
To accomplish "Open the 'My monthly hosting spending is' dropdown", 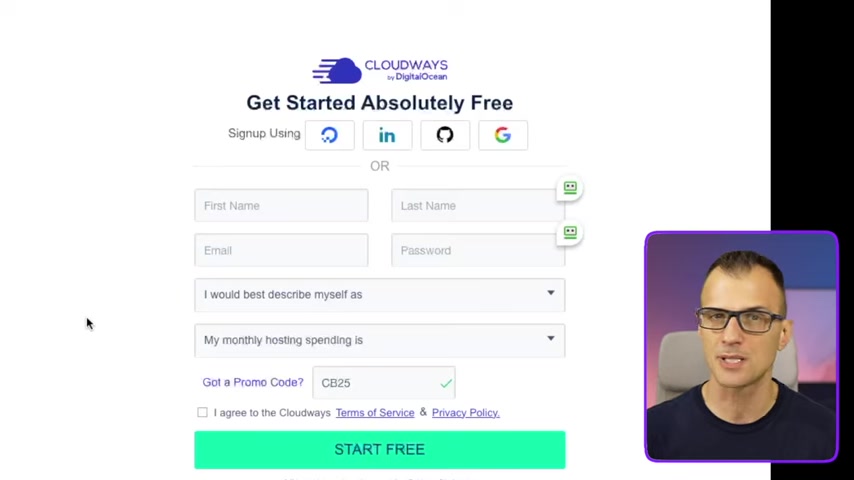I will coord(380,341).
